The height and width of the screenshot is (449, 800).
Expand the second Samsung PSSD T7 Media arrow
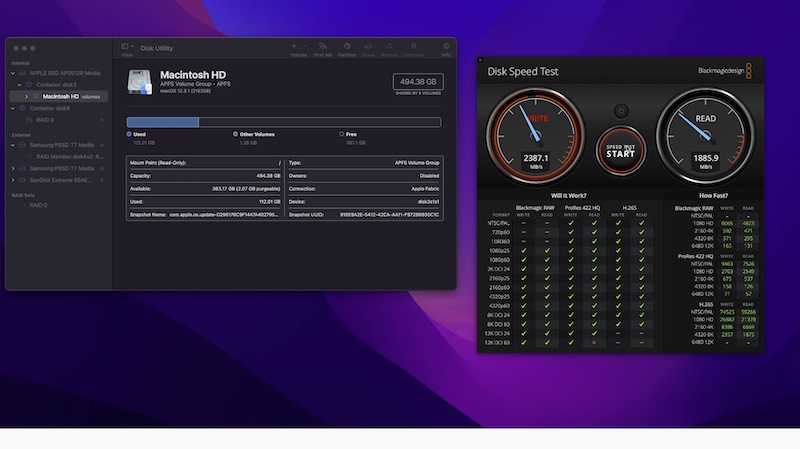coord(13,168)
